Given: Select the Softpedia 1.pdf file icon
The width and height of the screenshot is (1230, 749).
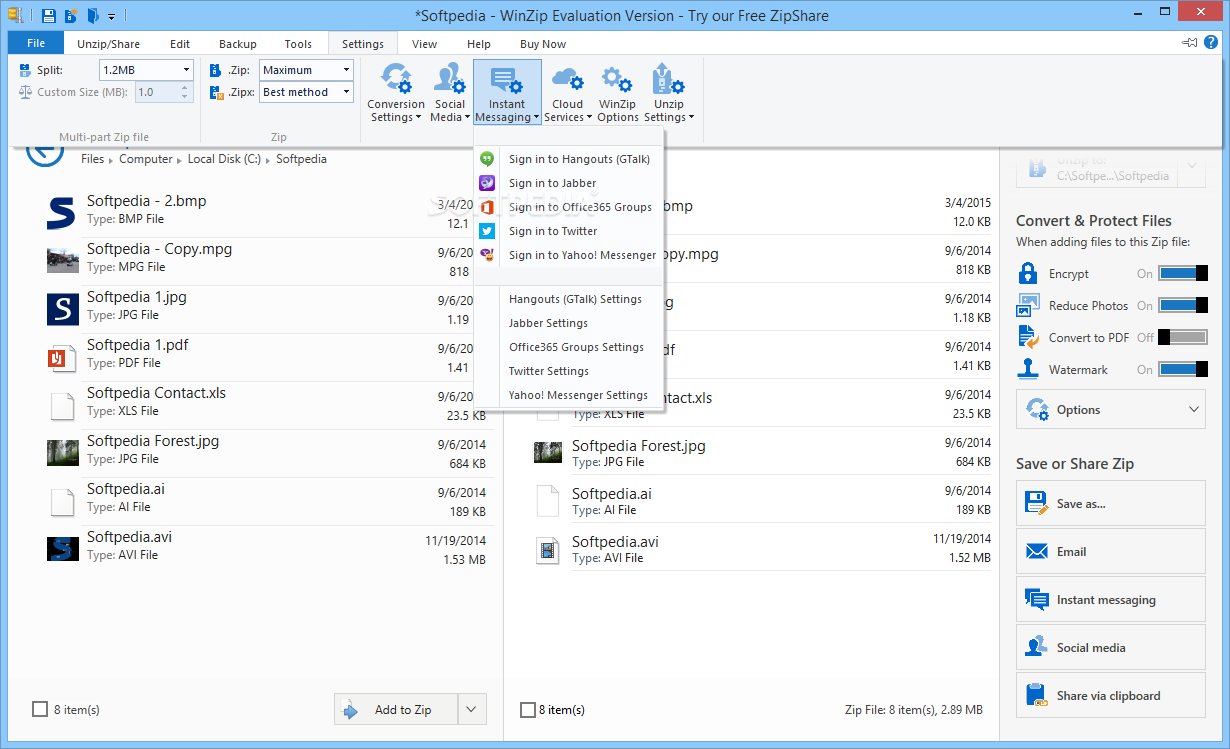Looking at the screenshot, I should tap(62, 357).
